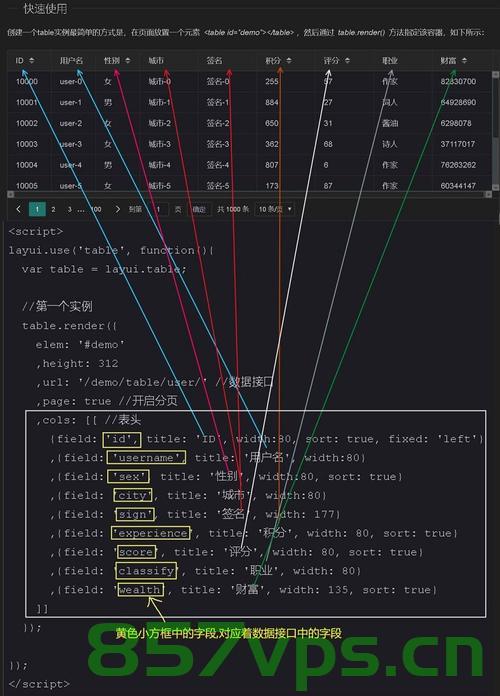Click the vertical scrollbar up arrow of the table

(496, 75)
